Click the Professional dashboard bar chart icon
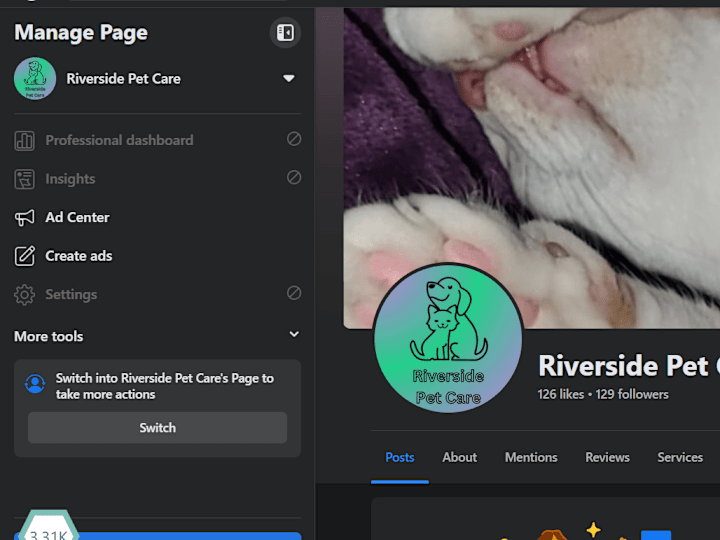 pyautogui.click(x=24, y=141)
